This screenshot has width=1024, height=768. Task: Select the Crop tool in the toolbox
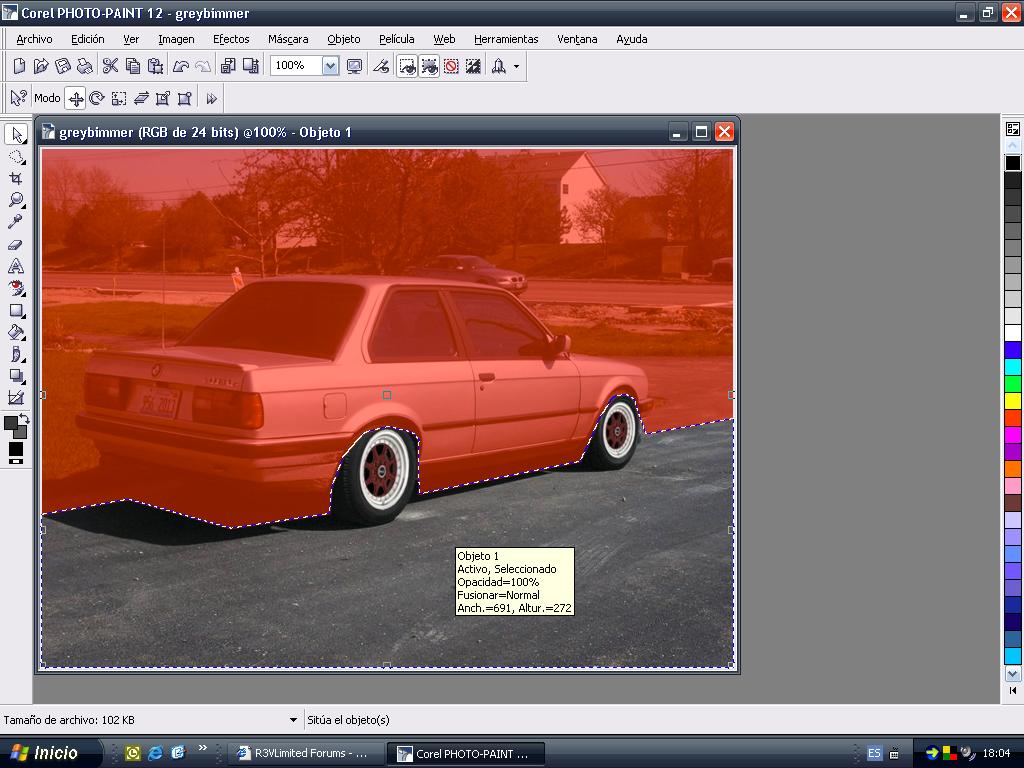(16, 178)
